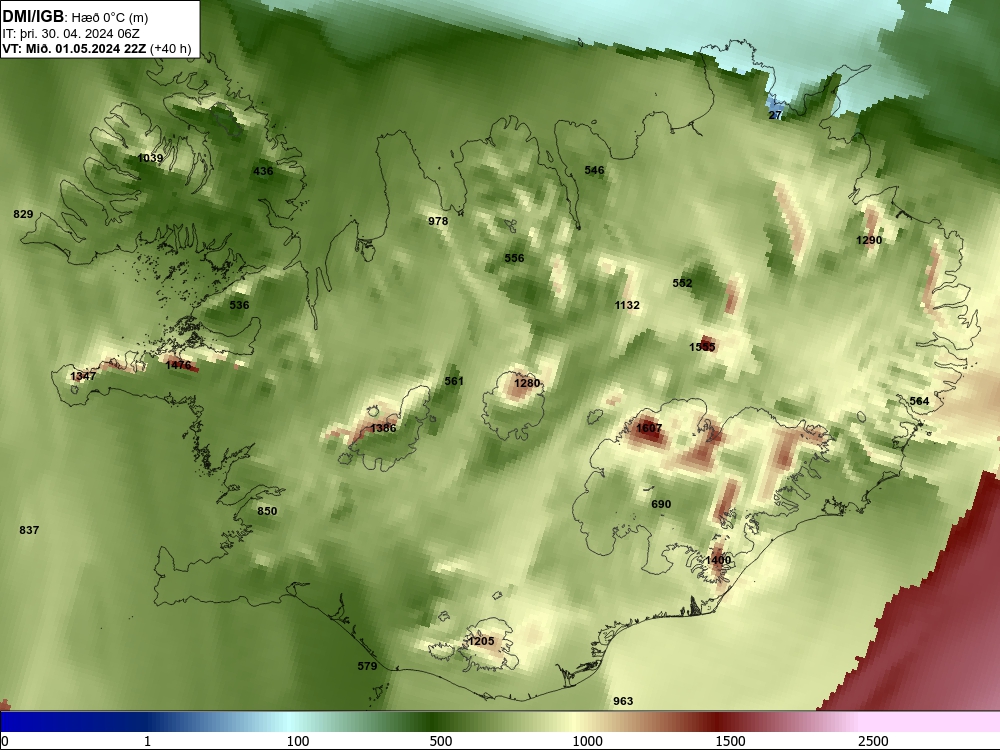The height and width of the screenshot is (750, 1000).
Task: Click the 'IT: þri. 30. 04. 2024 06Z' line
Action: pos(71,34)
